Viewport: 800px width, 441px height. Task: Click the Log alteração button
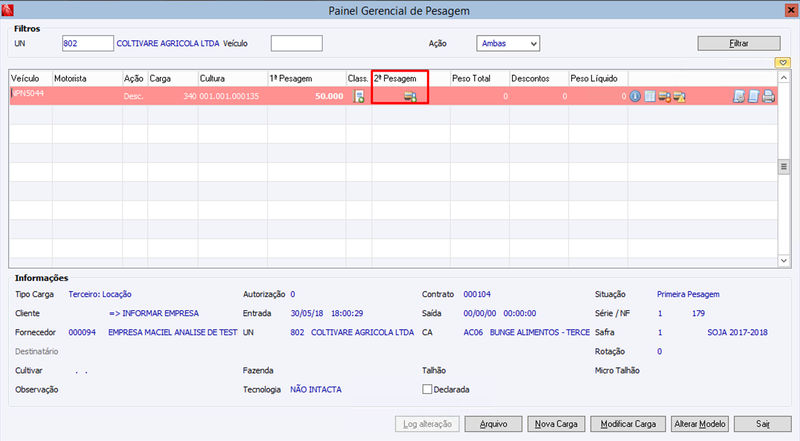tap(427, 424)
